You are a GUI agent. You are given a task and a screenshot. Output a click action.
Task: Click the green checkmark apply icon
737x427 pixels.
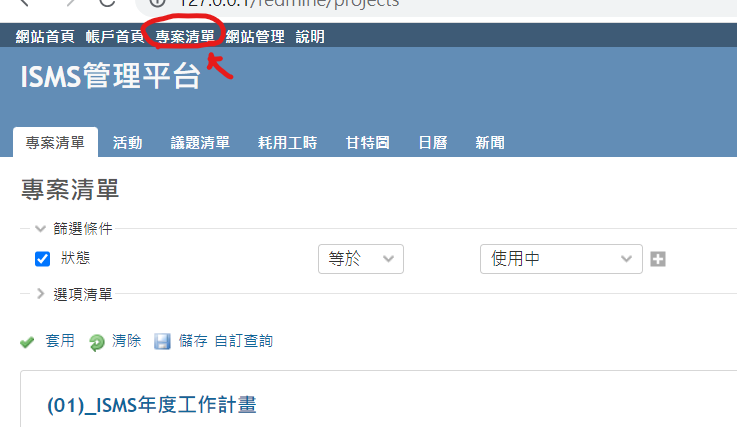pyautogui.click(x=27, y=342)
